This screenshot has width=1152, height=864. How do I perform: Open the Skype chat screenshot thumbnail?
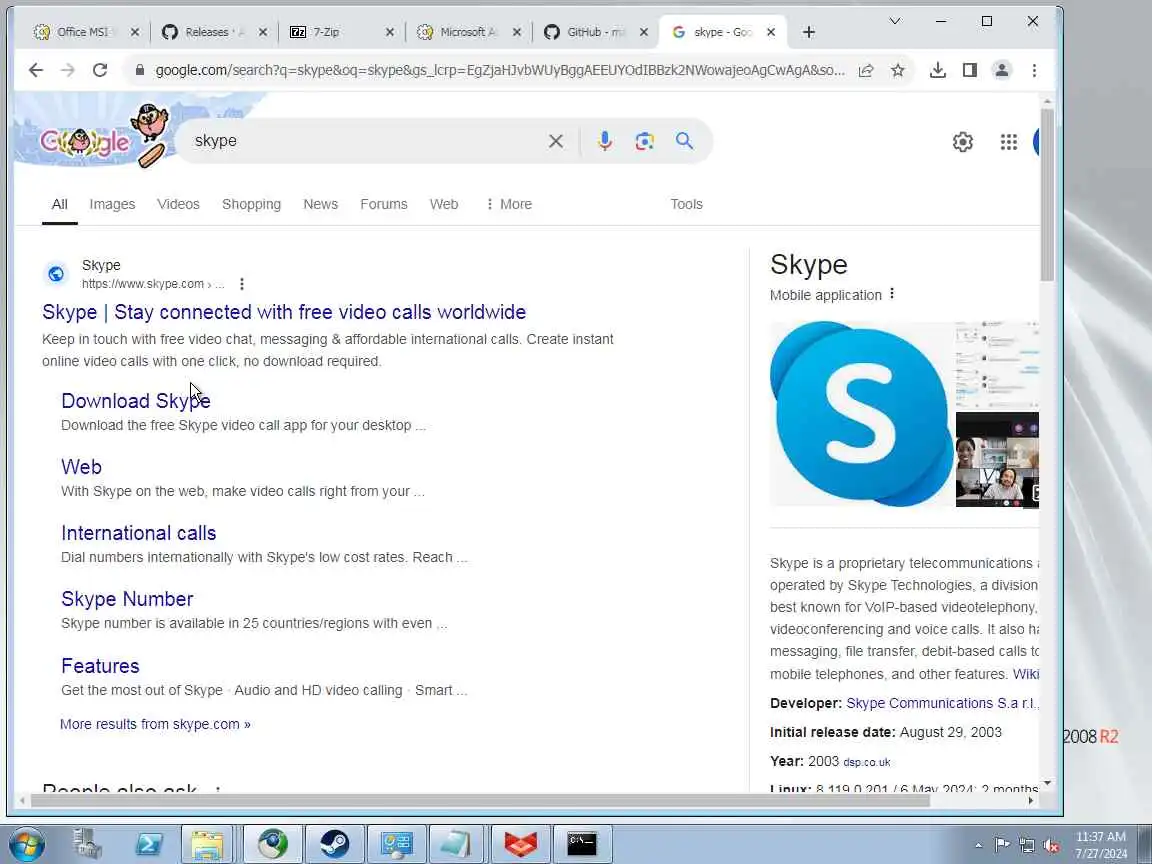point(997,365)
